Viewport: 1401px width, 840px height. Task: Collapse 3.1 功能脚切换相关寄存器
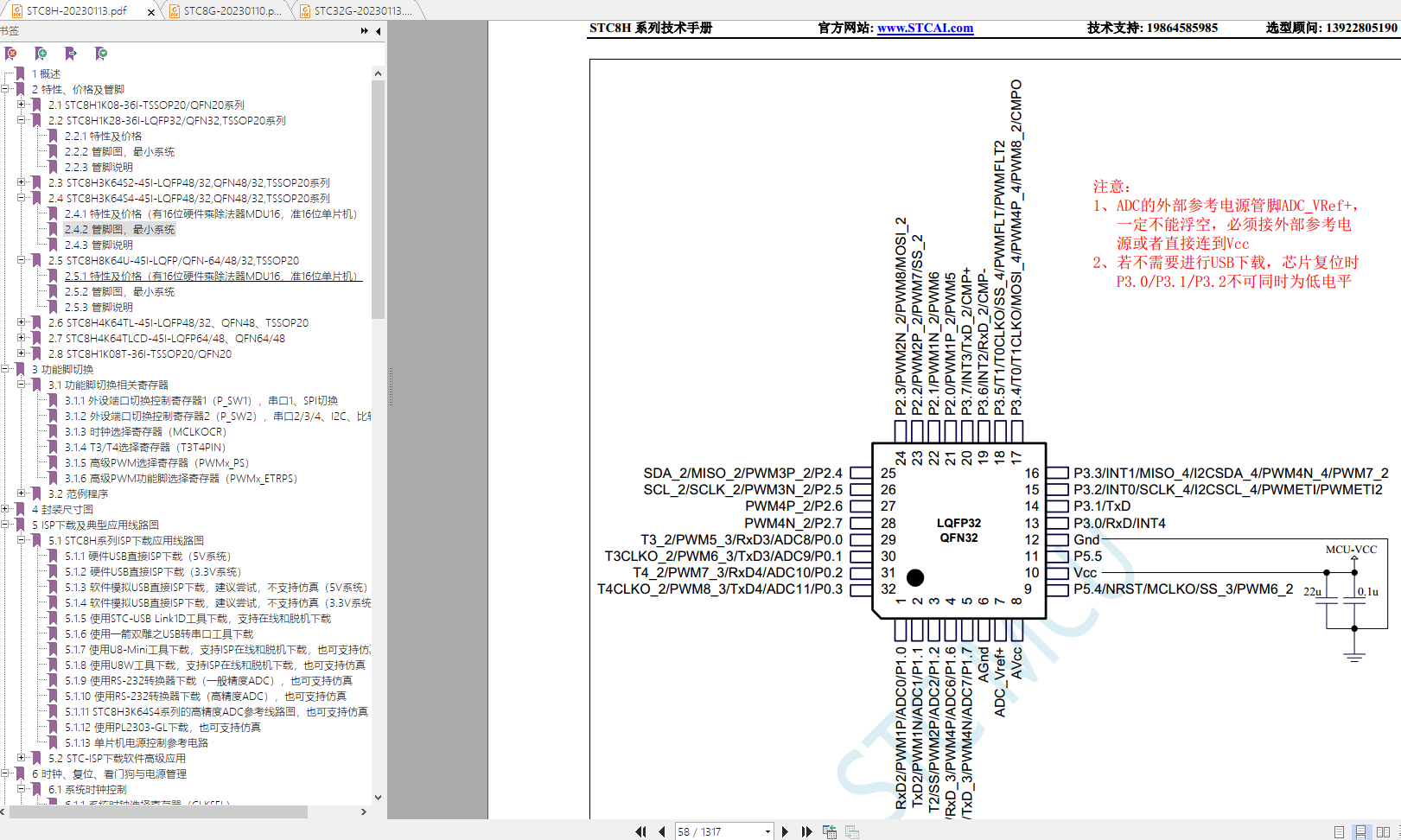coord(22,385)
